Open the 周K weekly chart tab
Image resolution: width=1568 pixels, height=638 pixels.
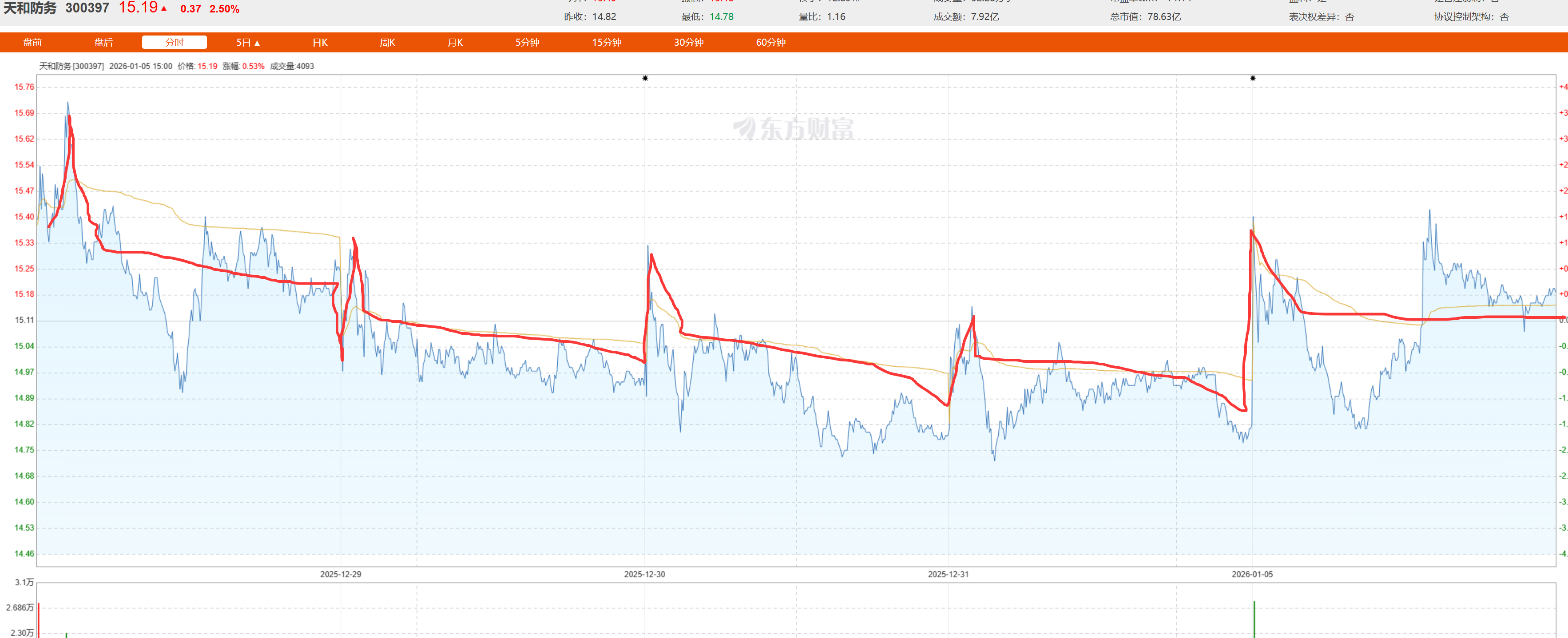[x=388, y=42]
